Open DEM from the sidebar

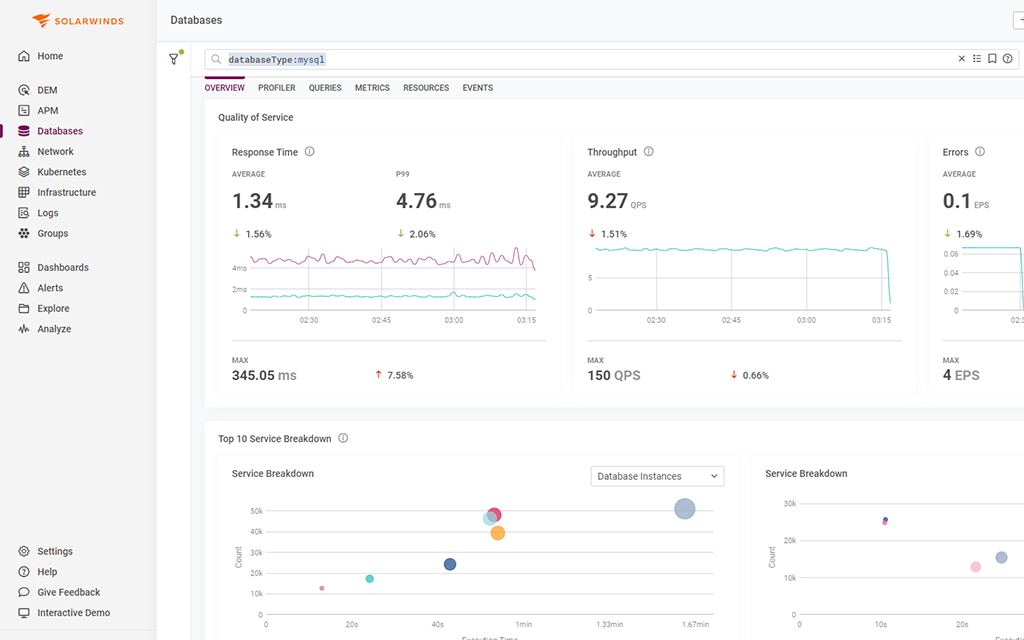tap(48, 89)
